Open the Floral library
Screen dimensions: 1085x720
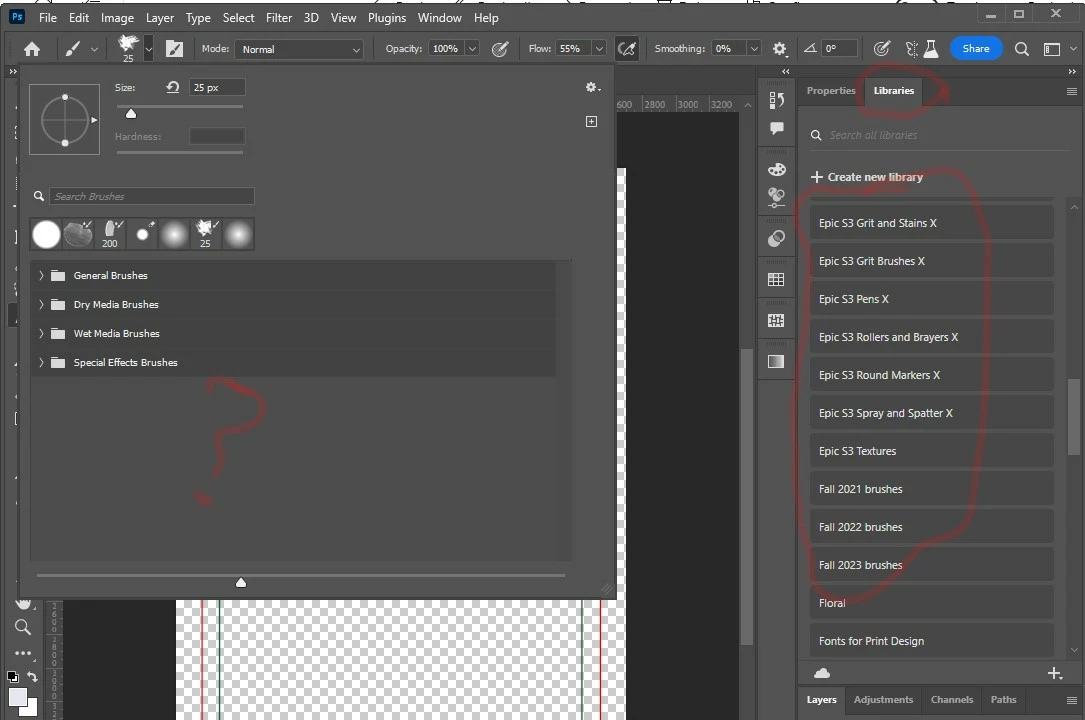(931, 603)
